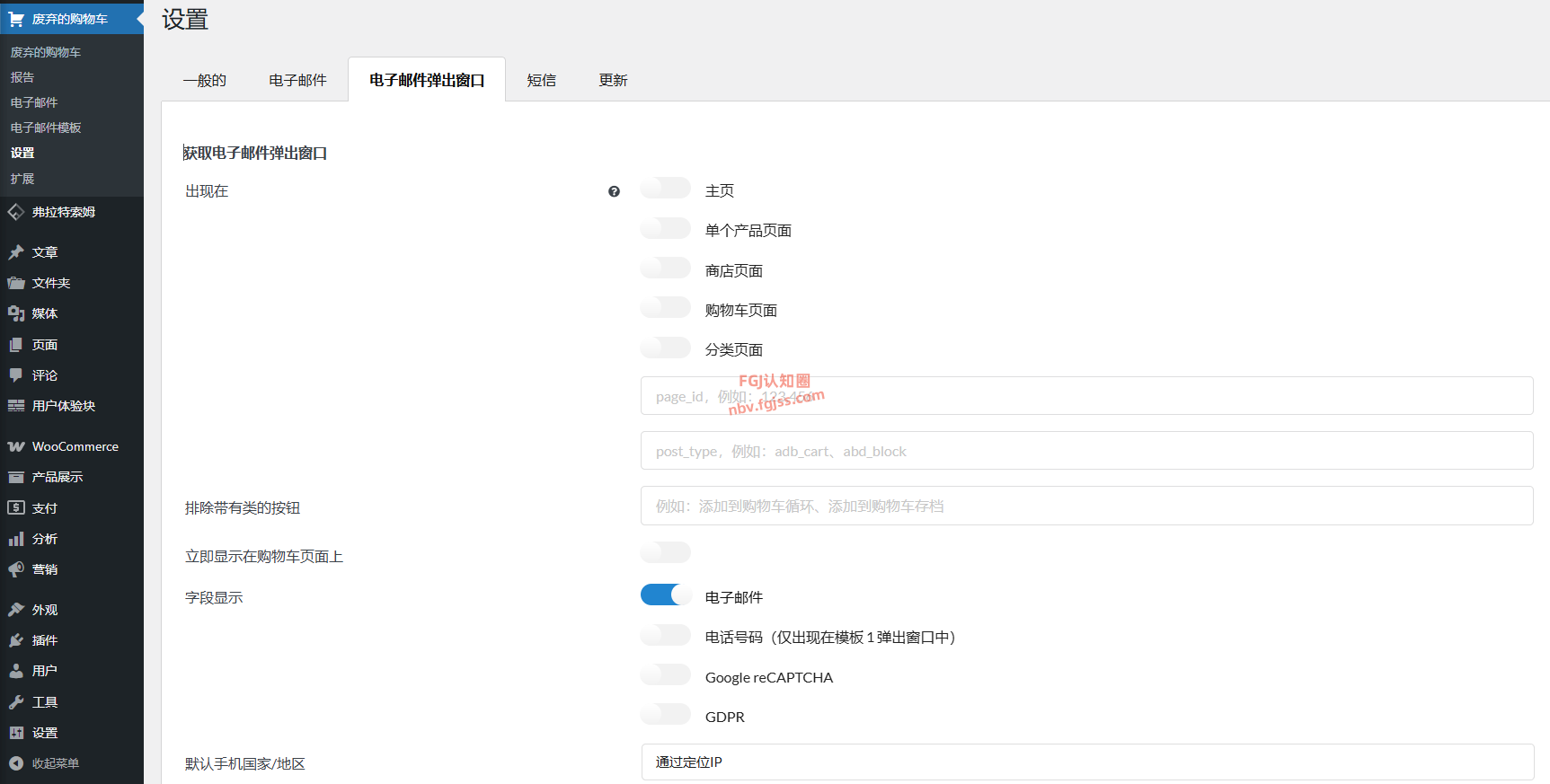The image size is (1550, 784).
Task: Click 收起菜单 text to collapse sidebar
Action: tap(56, 763)
